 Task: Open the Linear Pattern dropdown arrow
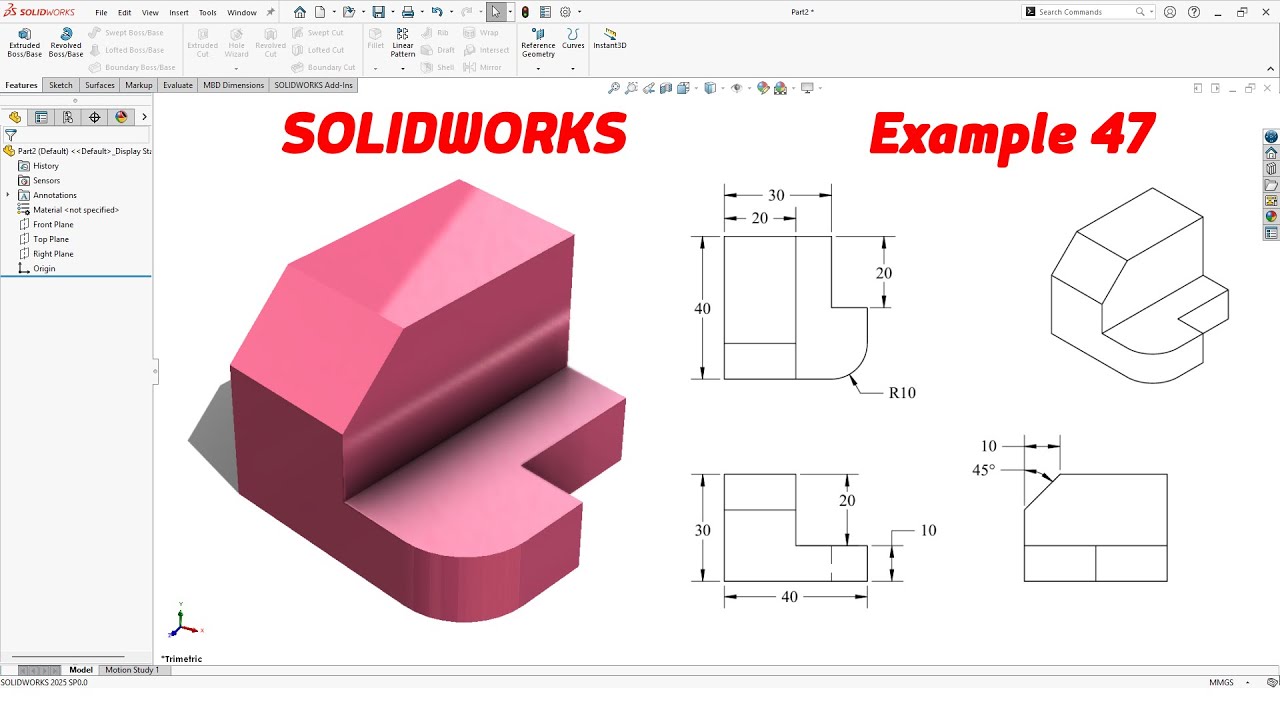(x=403, y=69)
